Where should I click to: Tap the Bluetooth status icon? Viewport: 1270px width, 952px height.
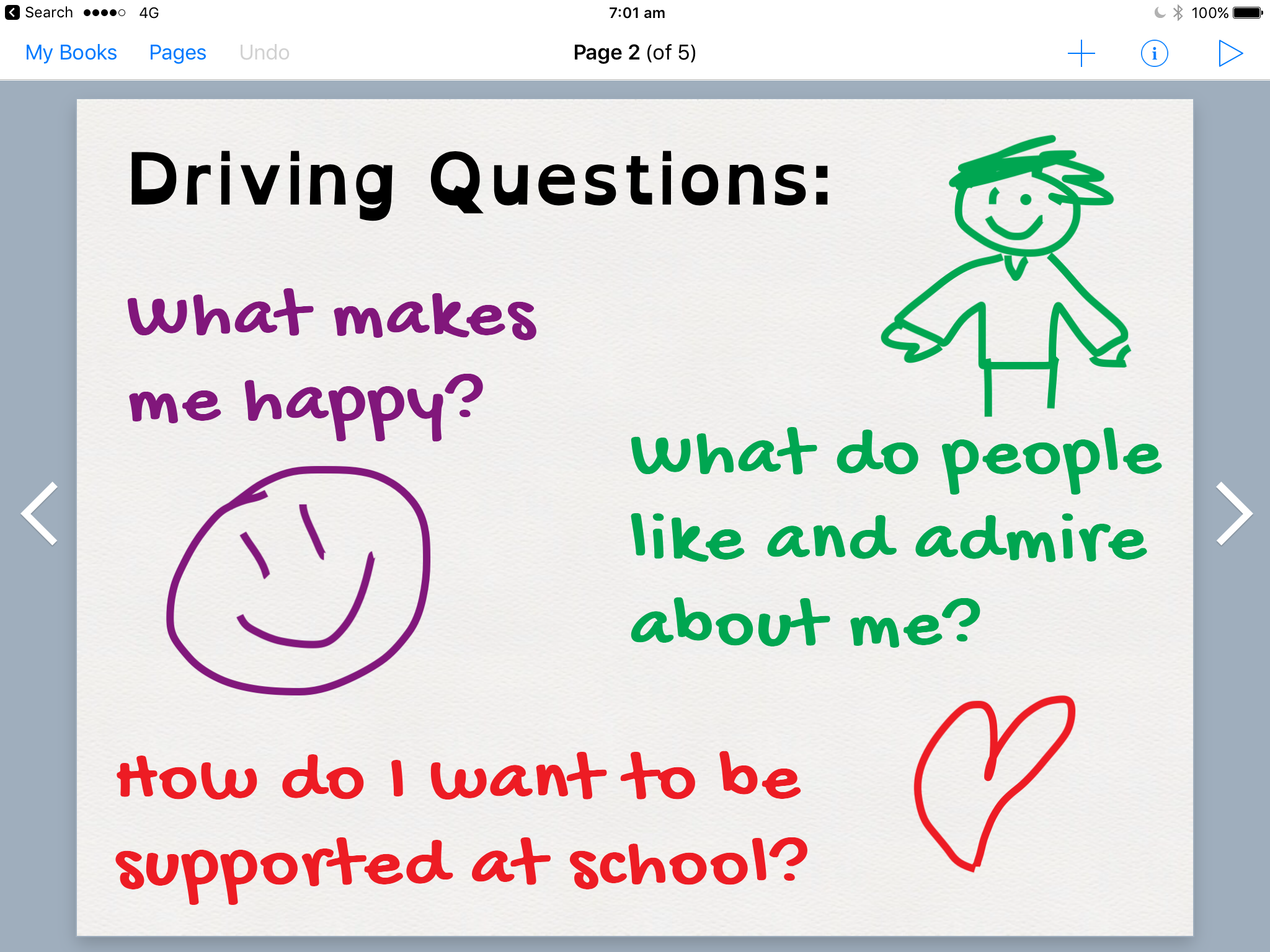(x=1178, y=12)
